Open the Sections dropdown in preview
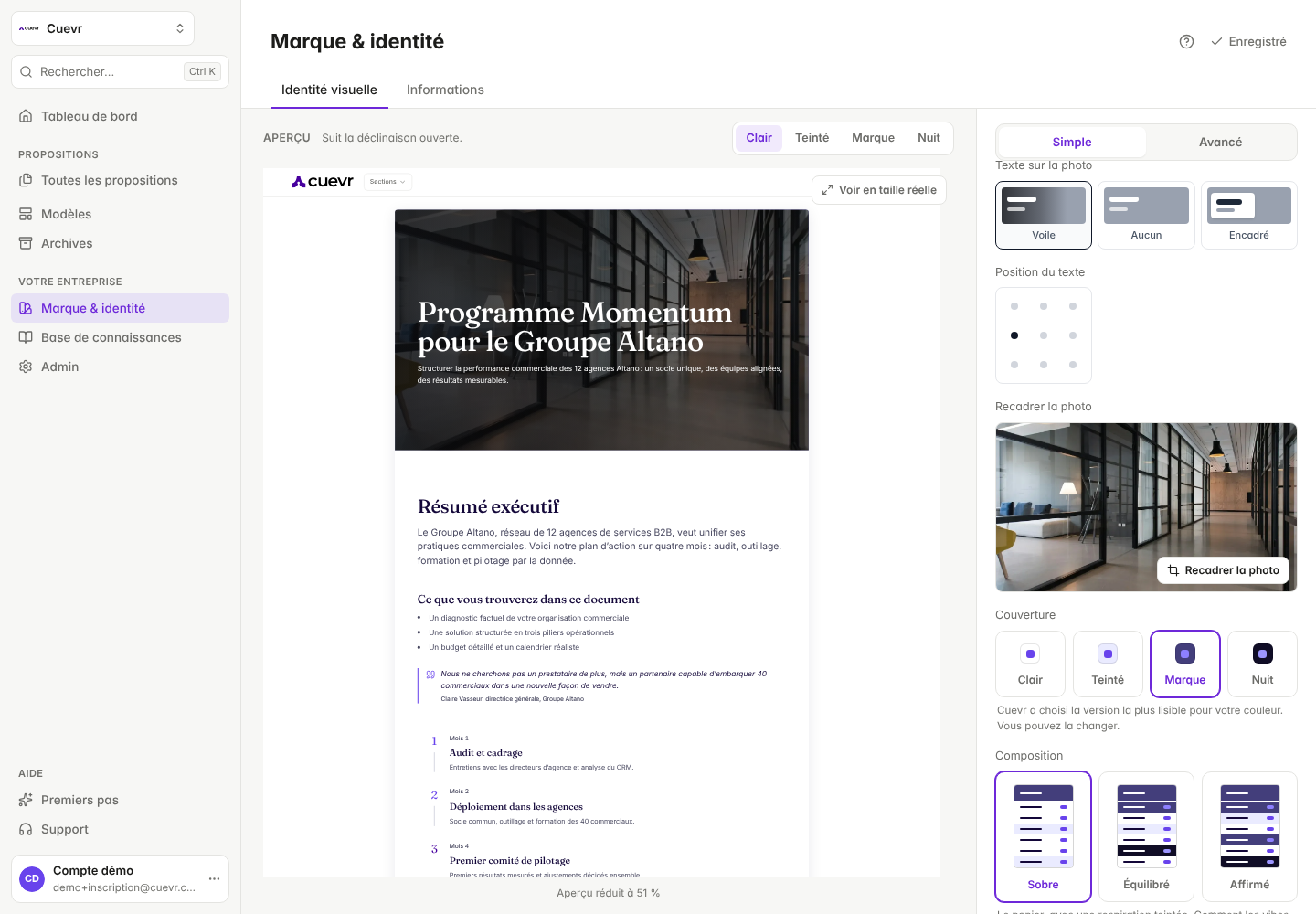The width and height of the screenshot is (1316, 914). pyautogui.click(x=388, y=182)
